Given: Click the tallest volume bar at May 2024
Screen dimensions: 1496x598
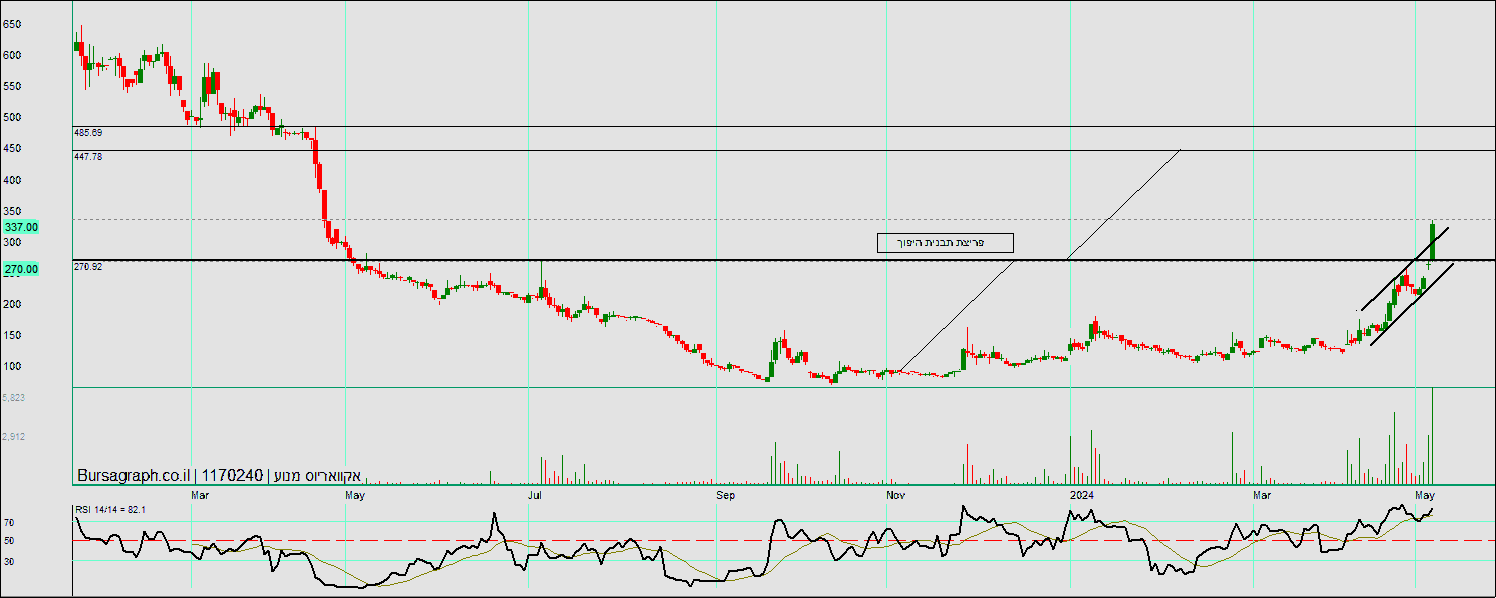Looking at the screenshot, I should coord(1432,435).
